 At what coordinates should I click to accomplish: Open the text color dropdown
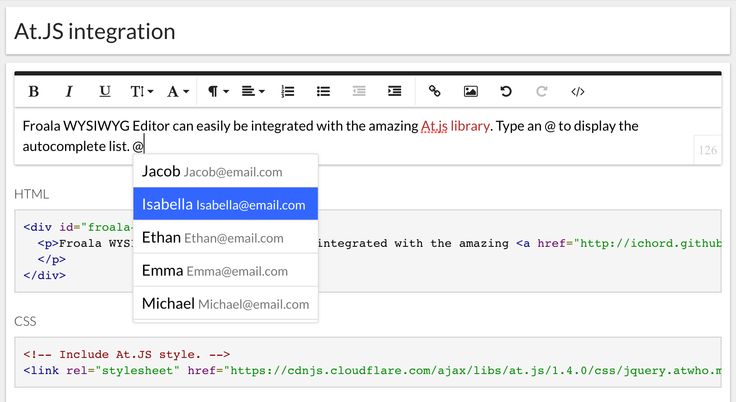point(177,91)
